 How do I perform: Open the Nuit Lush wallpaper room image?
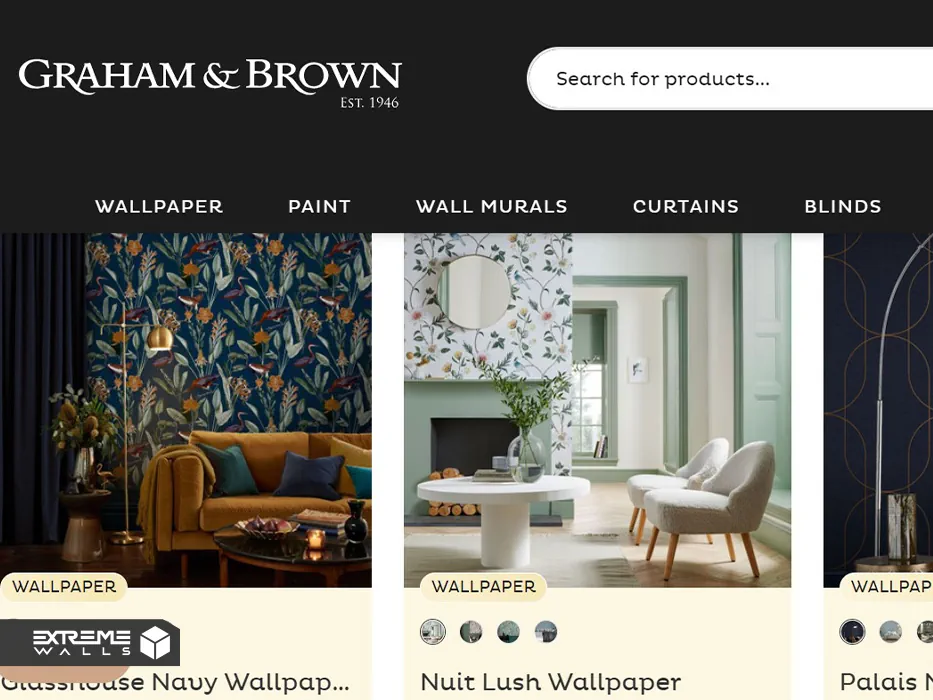click(597, 410)
